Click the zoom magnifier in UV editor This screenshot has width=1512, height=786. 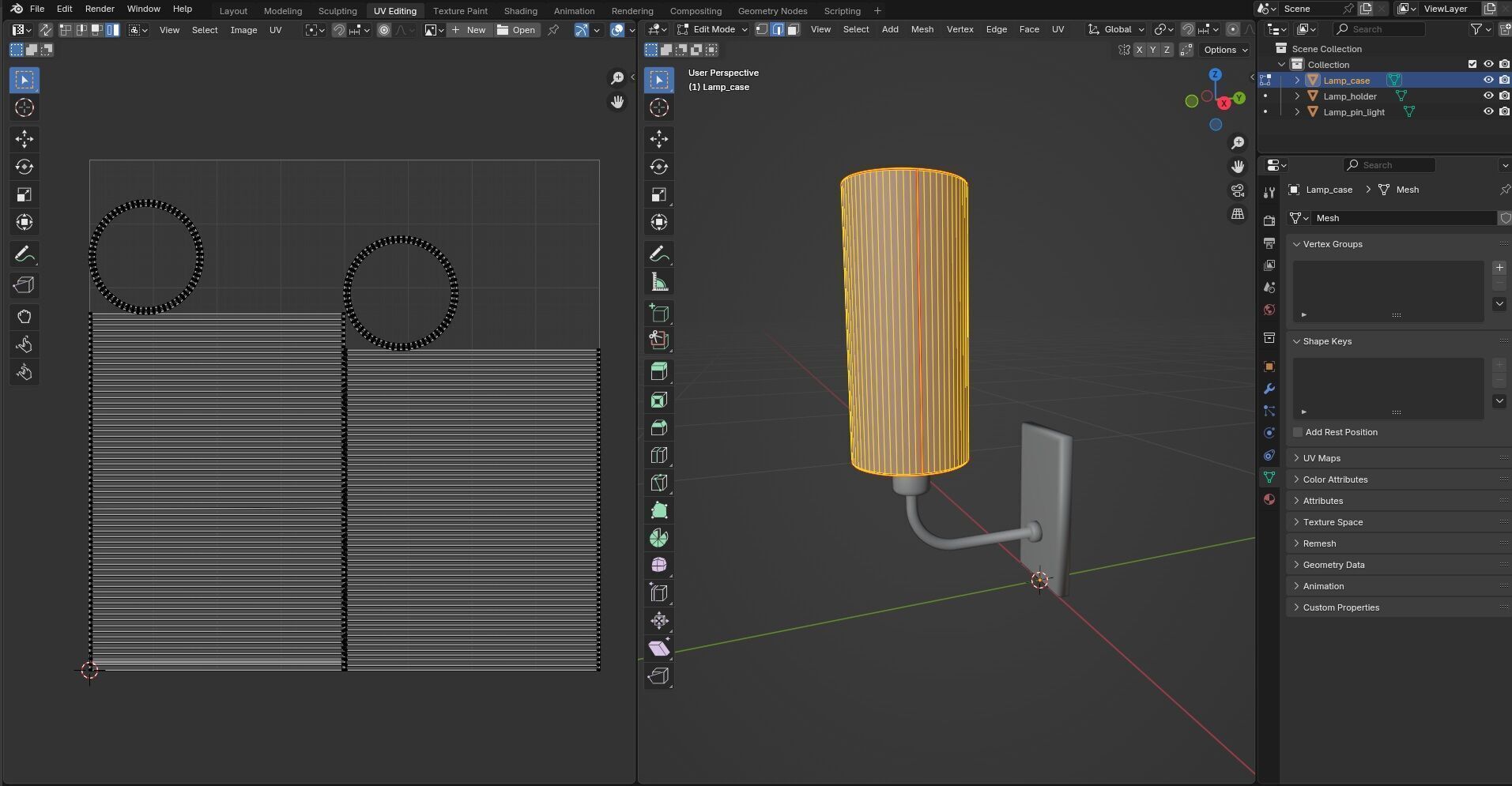point(617,77)
